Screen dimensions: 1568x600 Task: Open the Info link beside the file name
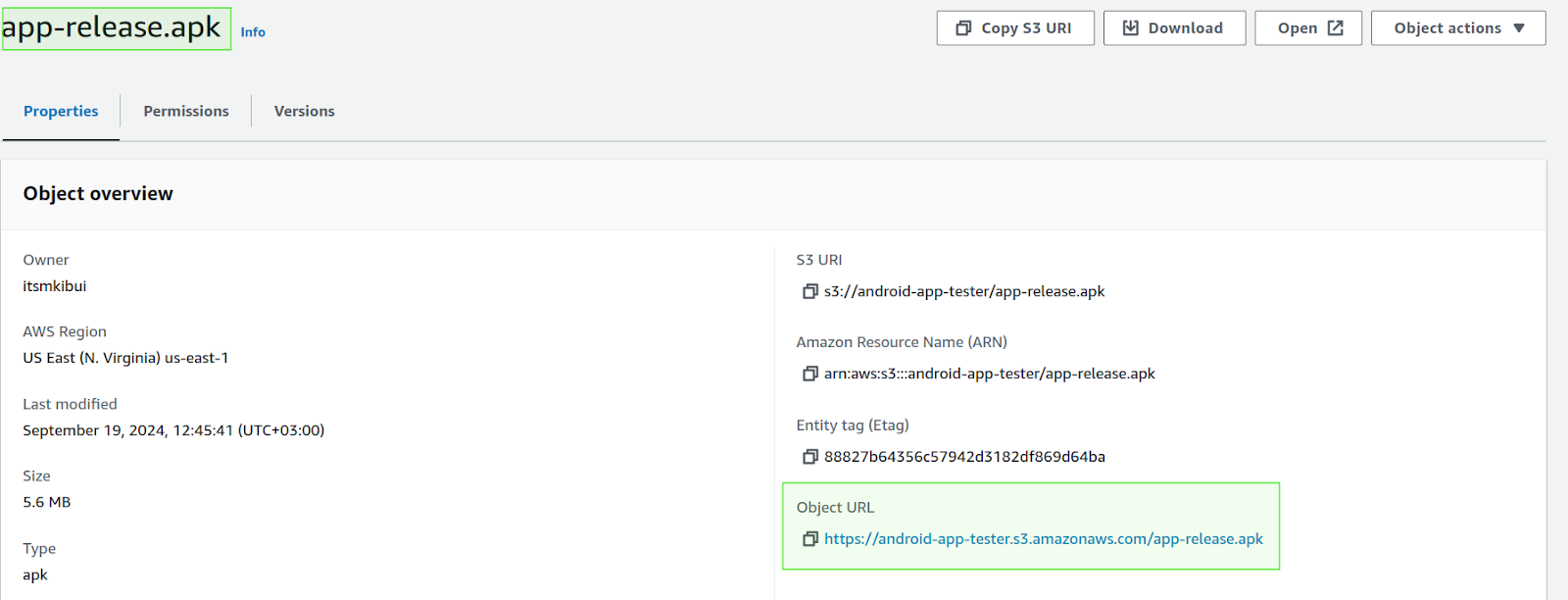pyautogui.click(x=253, y=32)
